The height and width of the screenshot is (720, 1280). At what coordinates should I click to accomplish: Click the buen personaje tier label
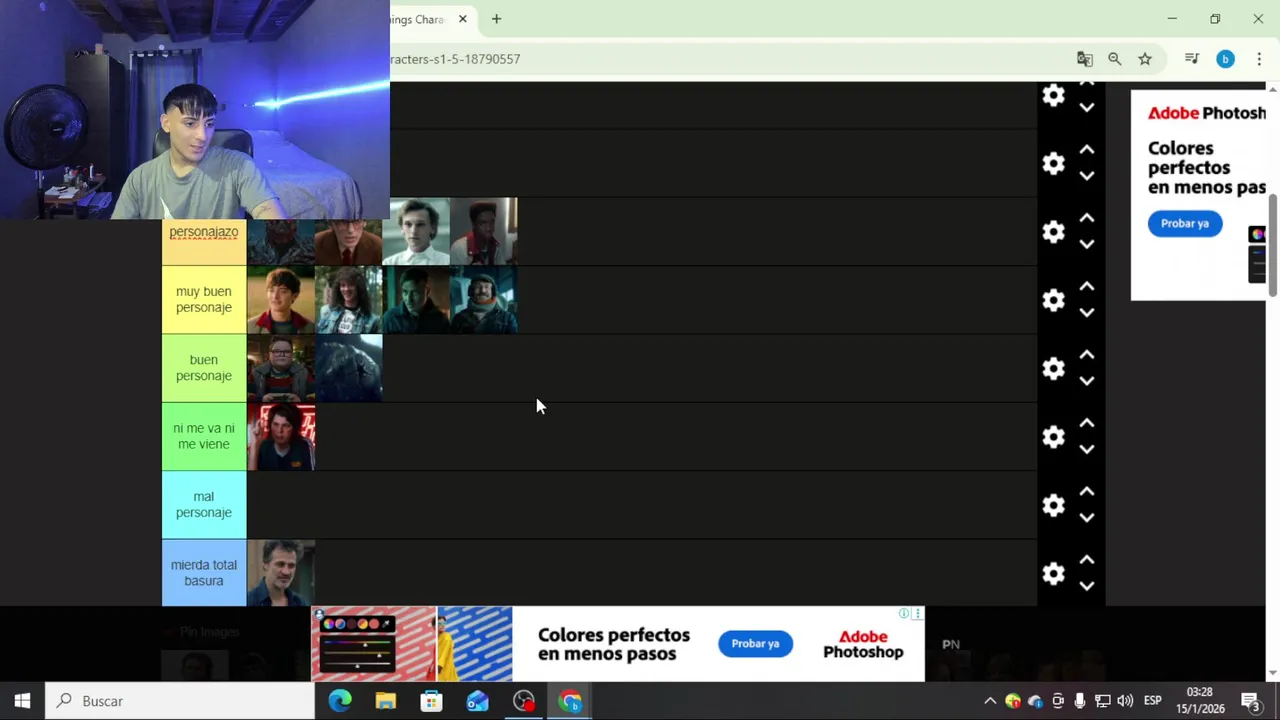pos(204,368)
